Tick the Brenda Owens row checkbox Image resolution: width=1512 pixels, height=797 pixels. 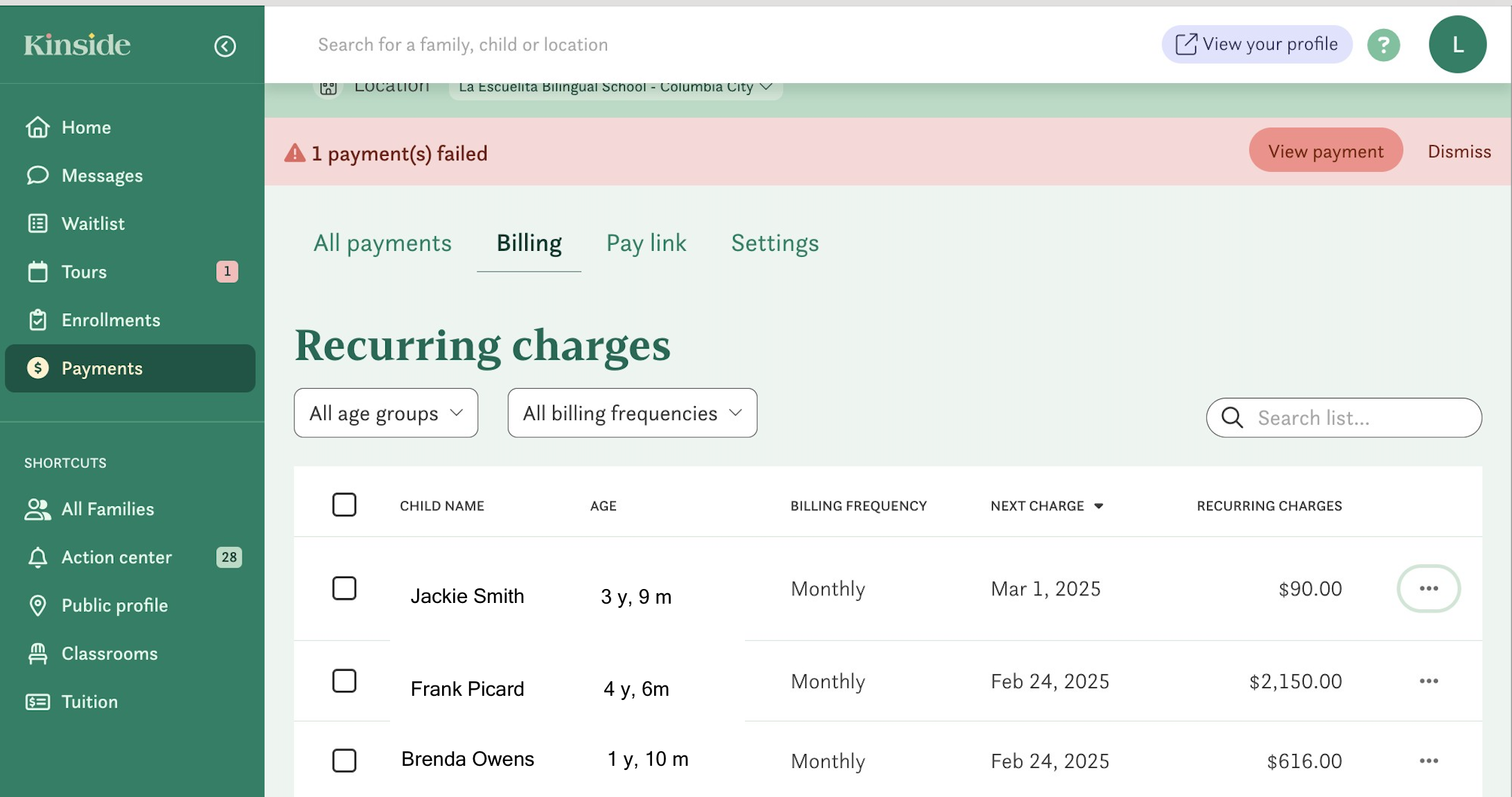point(344,760)
